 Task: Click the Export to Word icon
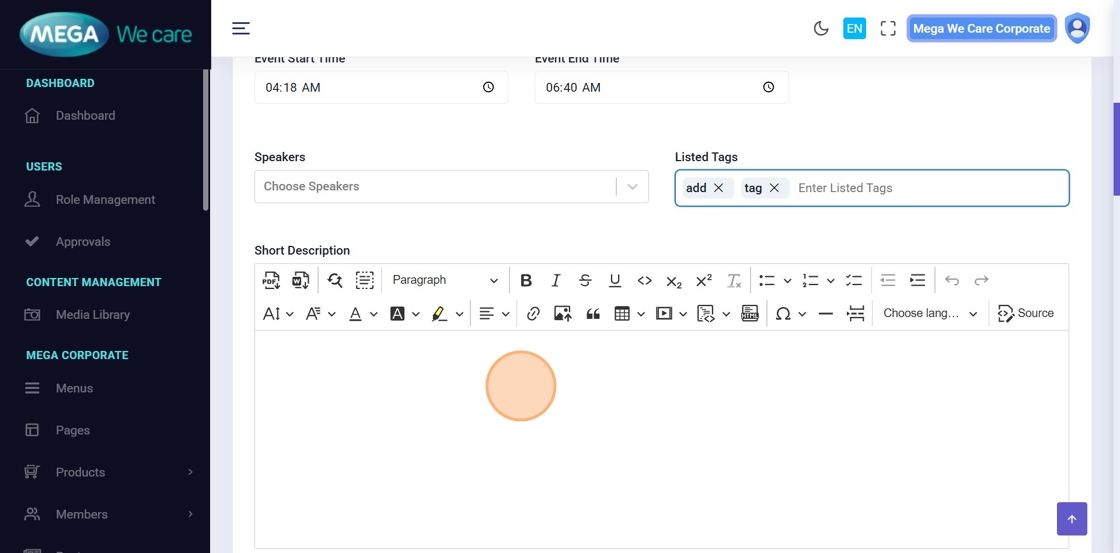[300, 281]
